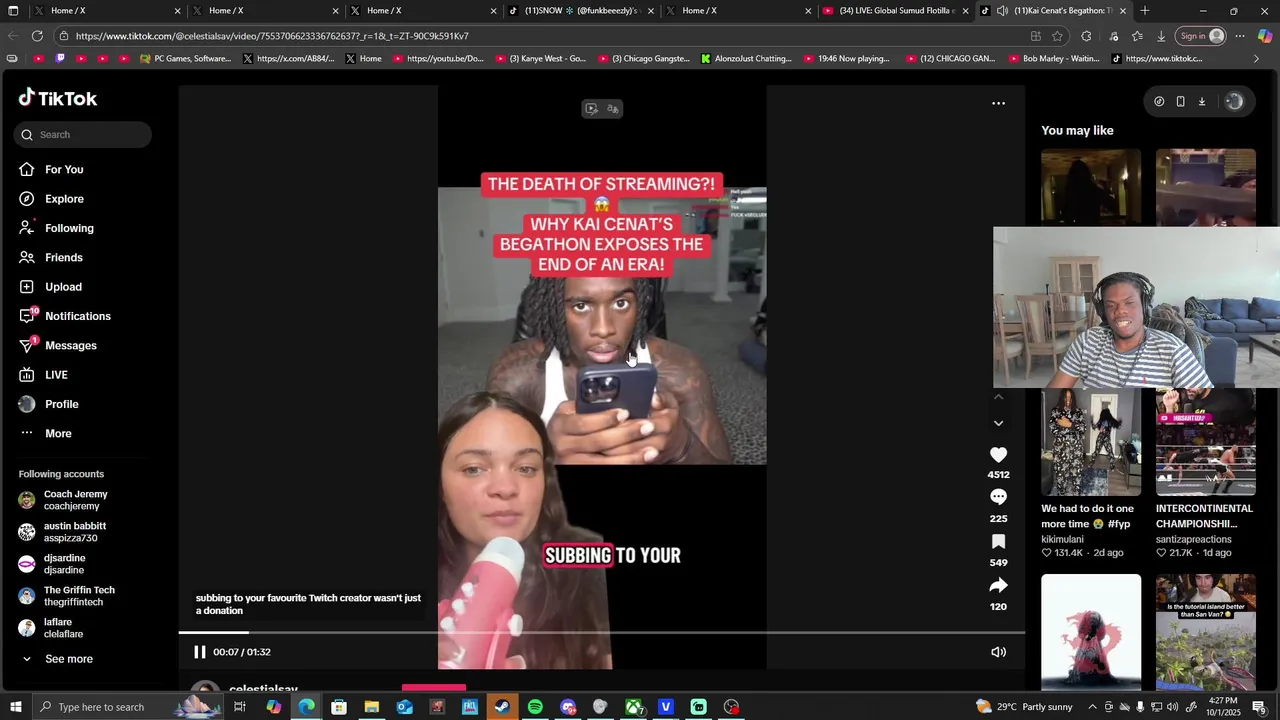Screen dimensions: 1280x720
Task: Show hidden system tray icons
Action: pos(1093,707)
